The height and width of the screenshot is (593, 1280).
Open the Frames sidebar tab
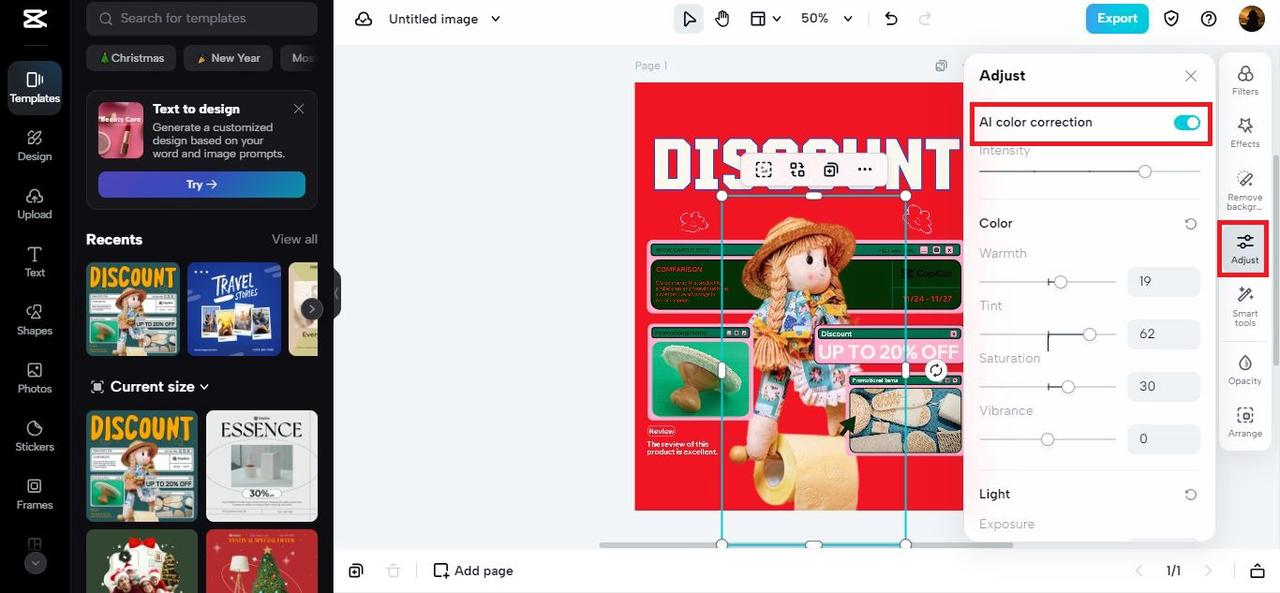[35, 493]
